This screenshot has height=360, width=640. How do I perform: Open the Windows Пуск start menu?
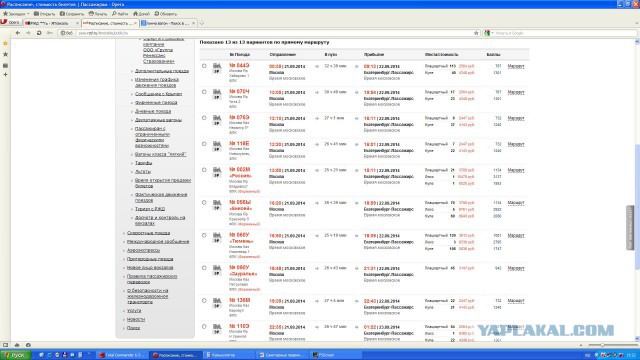point(16,355)
